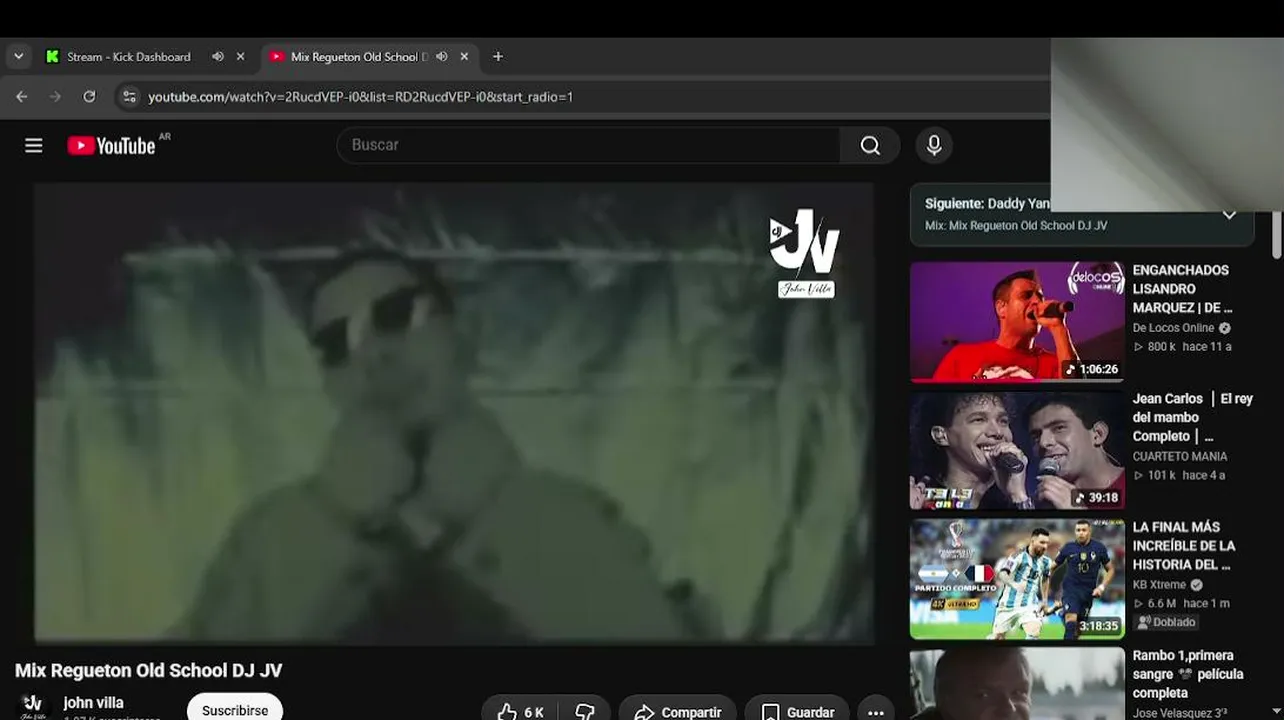Open the john villa channel name
Image resolution: width=1284 pixels, height=720 pixels.
[x=93, y=703]
